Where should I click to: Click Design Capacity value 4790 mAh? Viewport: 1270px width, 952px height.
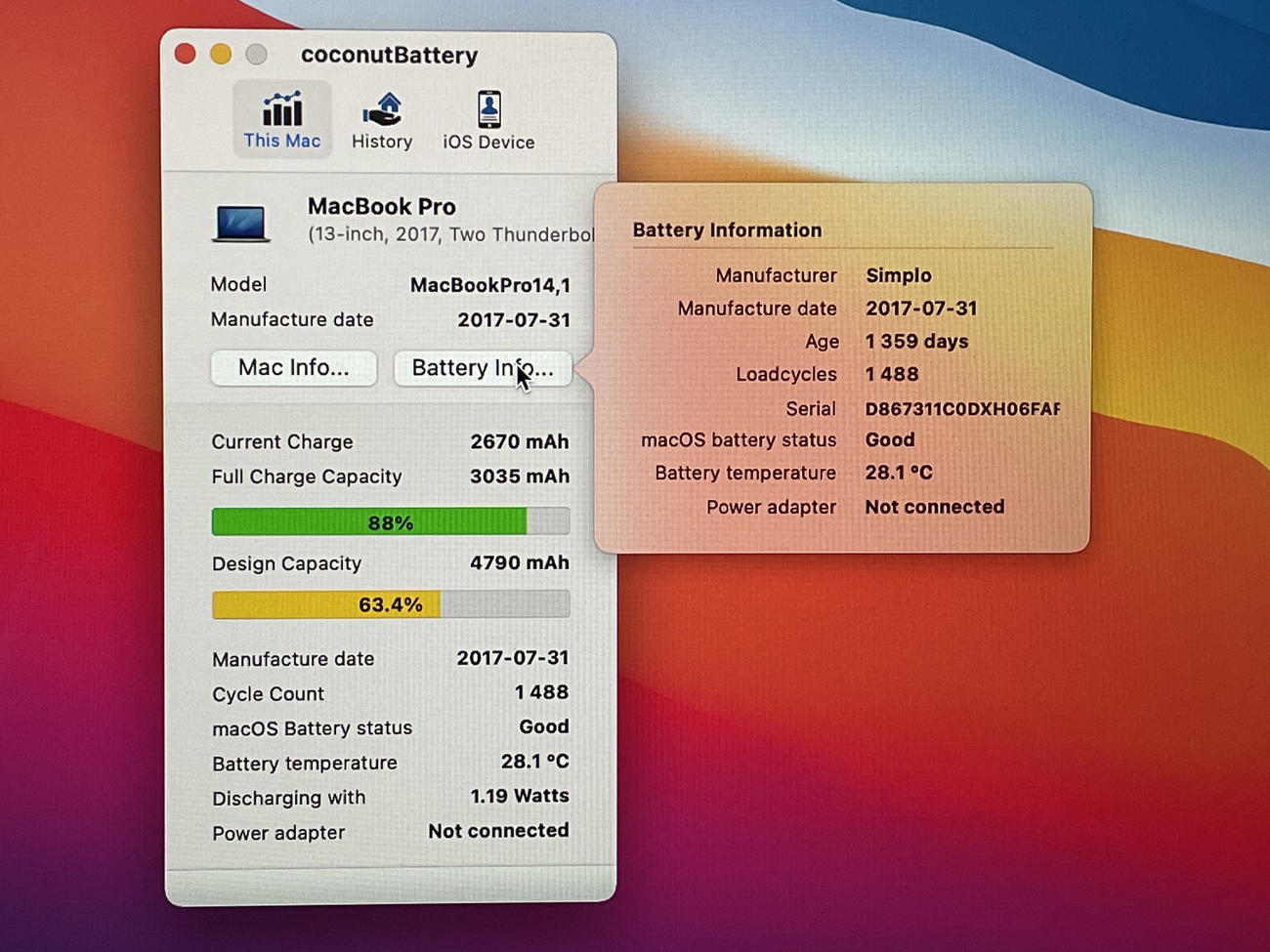[x=520, y=562]
